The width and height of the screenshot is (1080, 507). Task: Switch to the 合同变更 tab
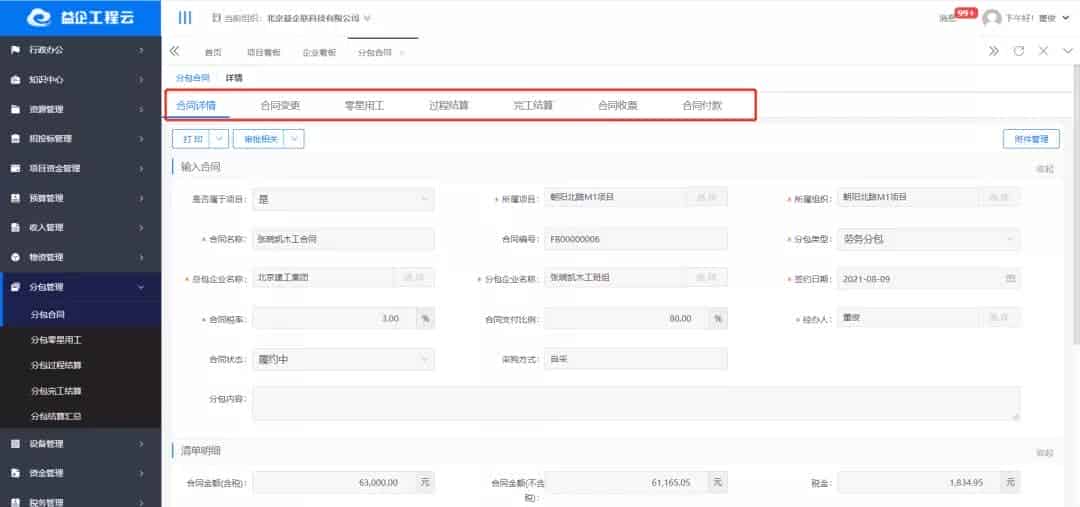[x=280, y=106]
